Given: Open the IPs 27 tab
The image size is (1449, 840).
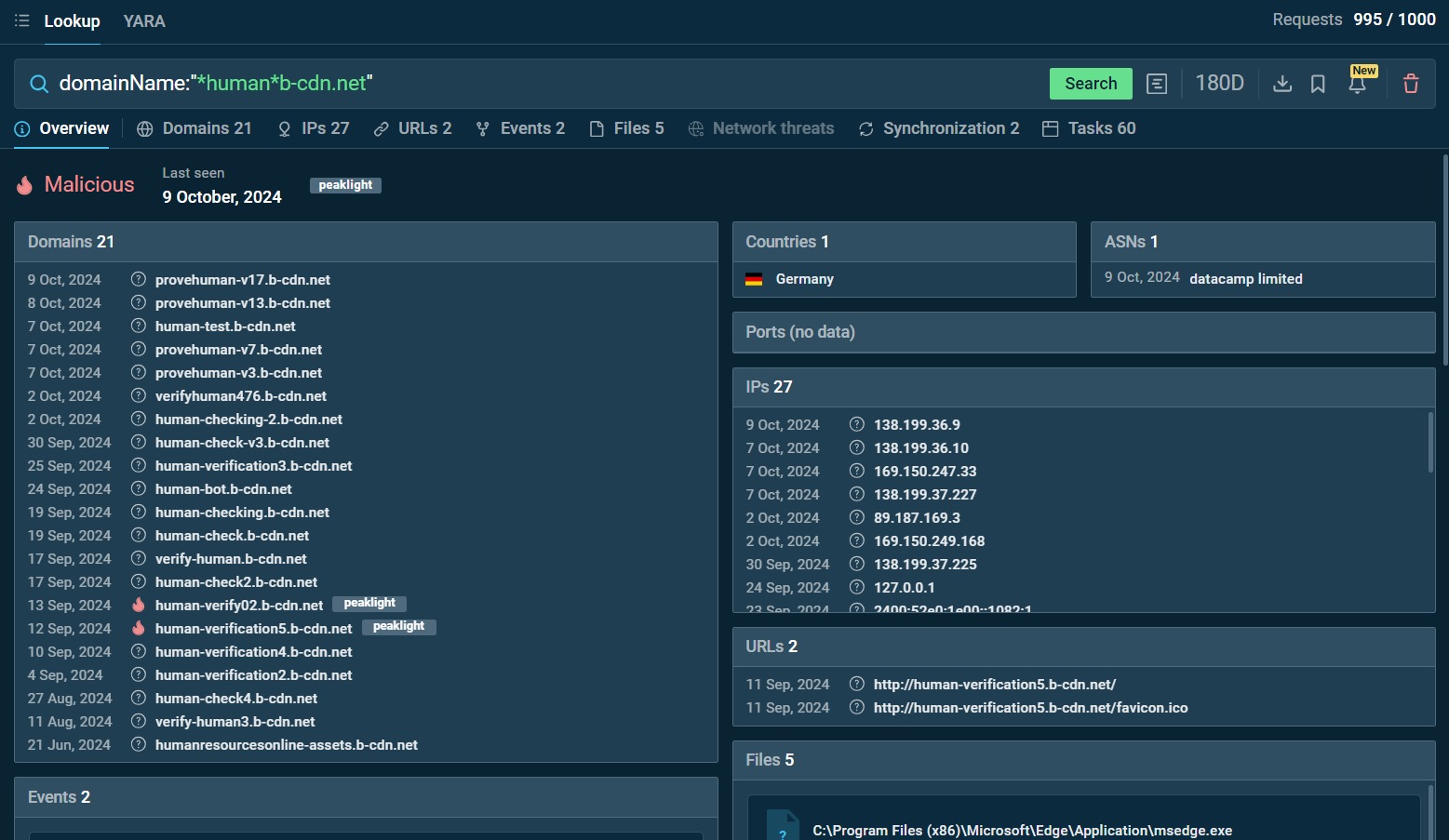Looking at the screenshot, I should click(314, 128).
